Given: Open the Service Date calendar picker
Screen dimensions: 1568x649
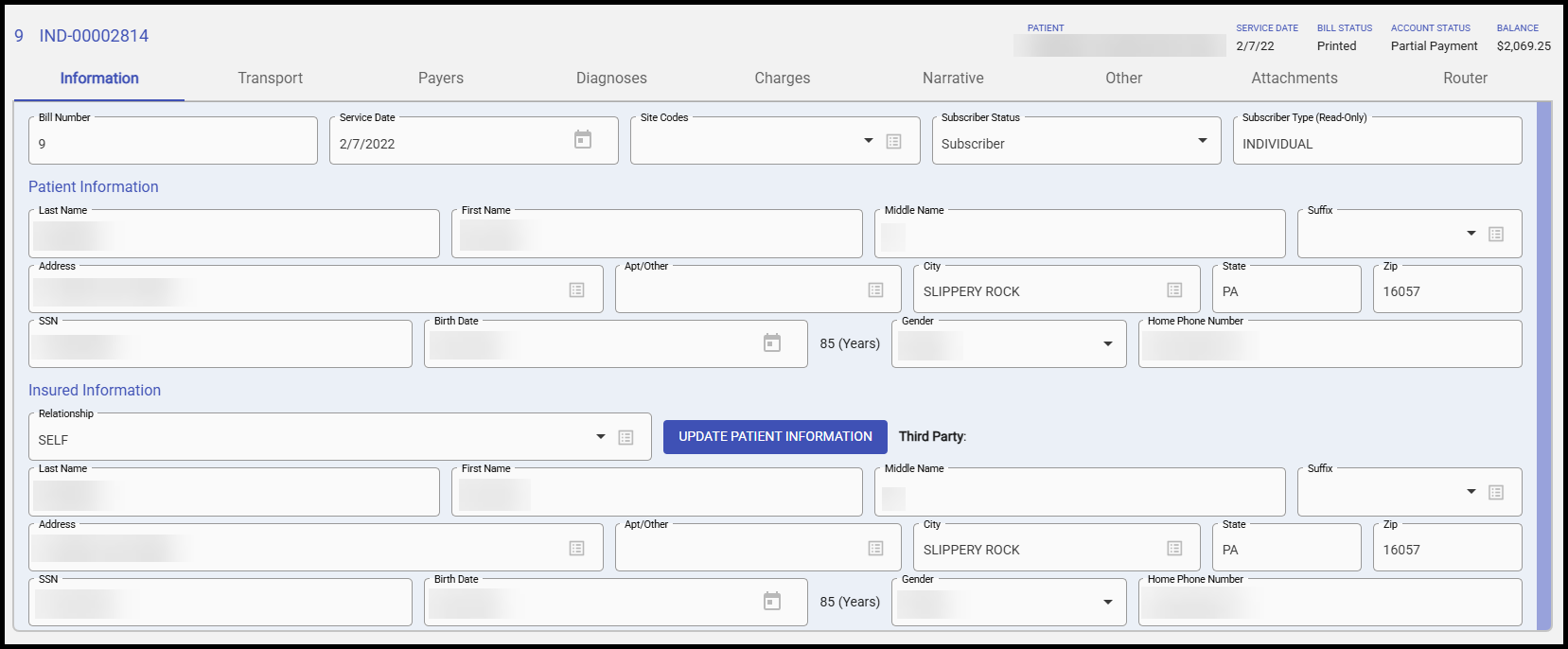Looking at the screenshot, I should coord(583,140).
